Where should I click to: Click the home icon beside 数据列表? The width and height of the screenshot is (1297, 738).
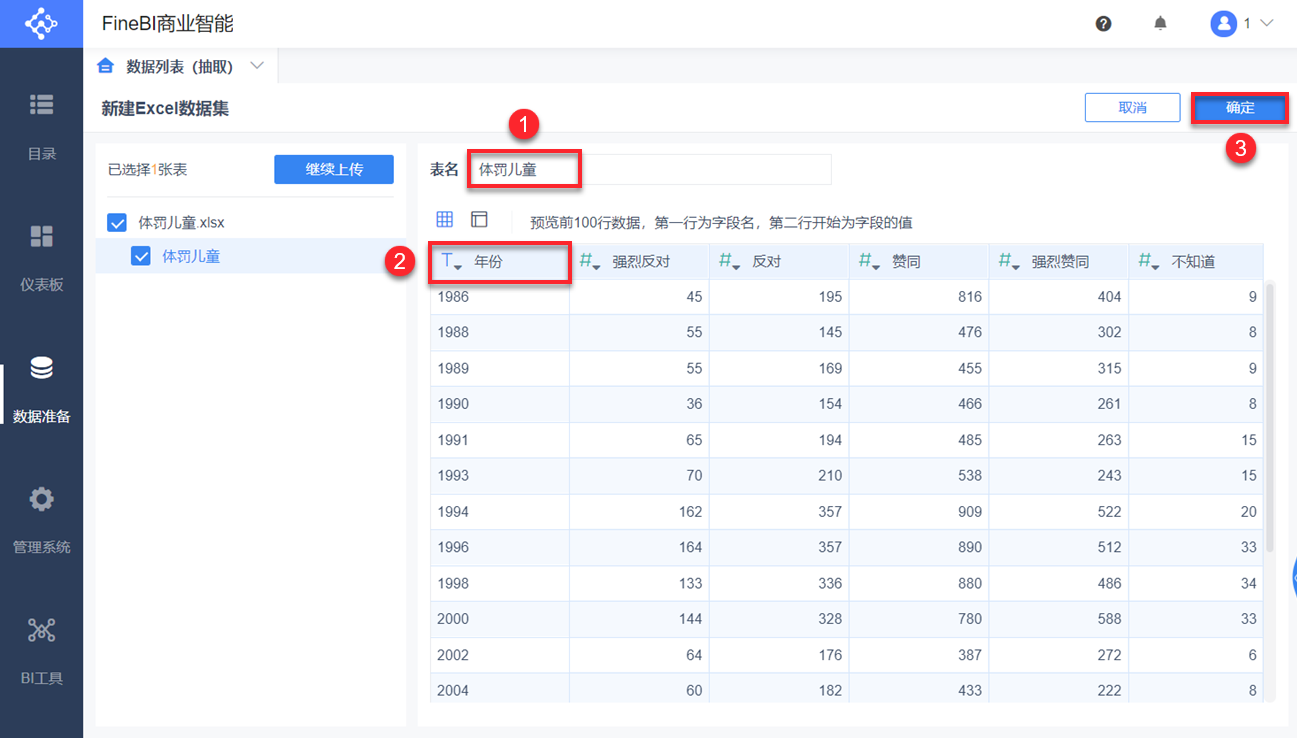pyautogui.click(x=105, y=66)
